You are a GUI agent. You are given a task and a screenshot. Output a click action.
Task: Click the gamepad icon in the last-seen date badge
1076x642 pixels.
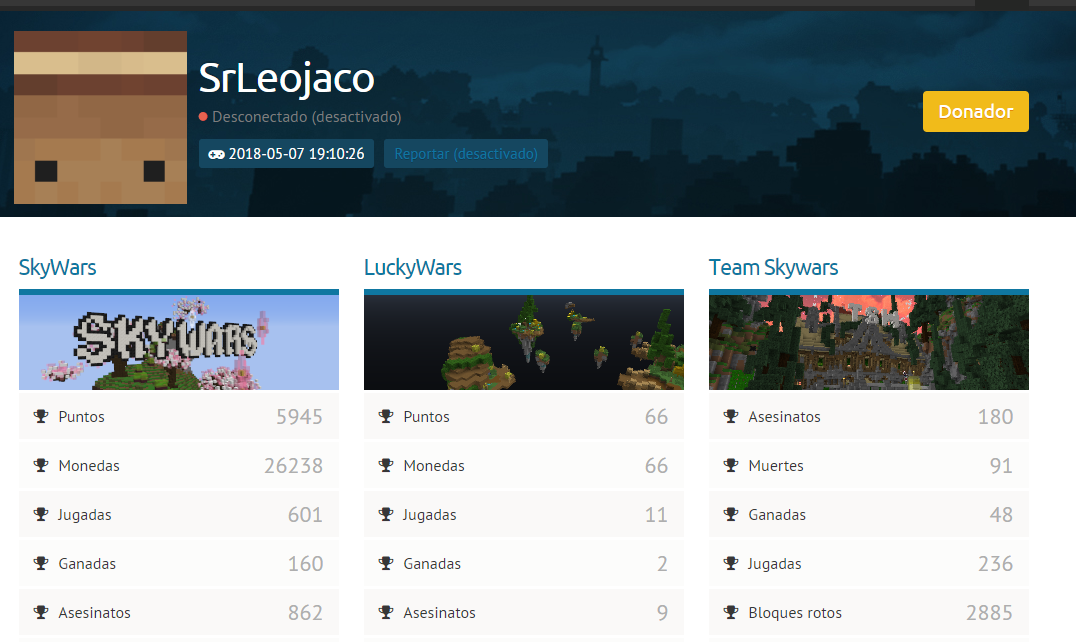pos(216,154)
